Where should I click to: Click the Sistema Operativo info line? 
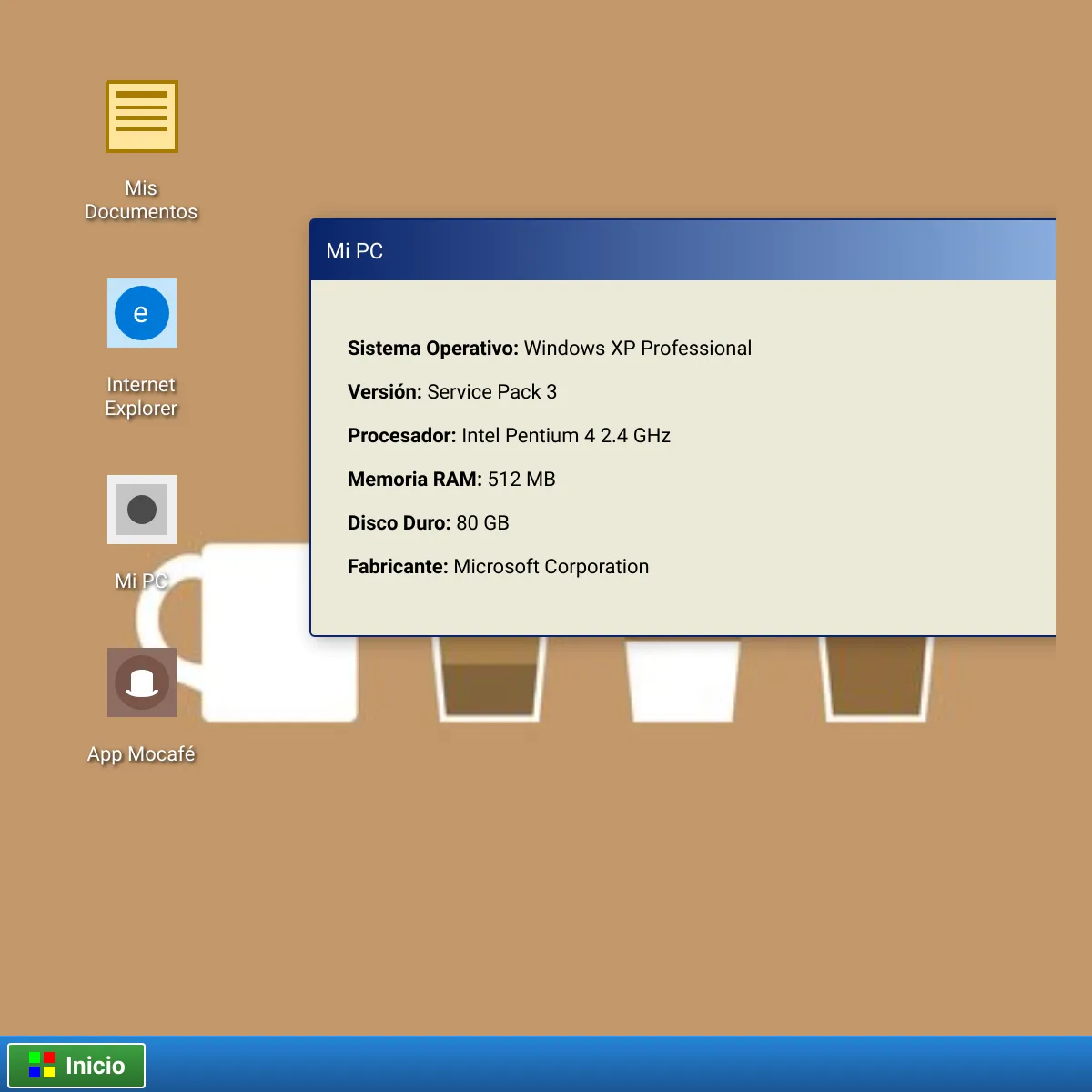(550, 349)
